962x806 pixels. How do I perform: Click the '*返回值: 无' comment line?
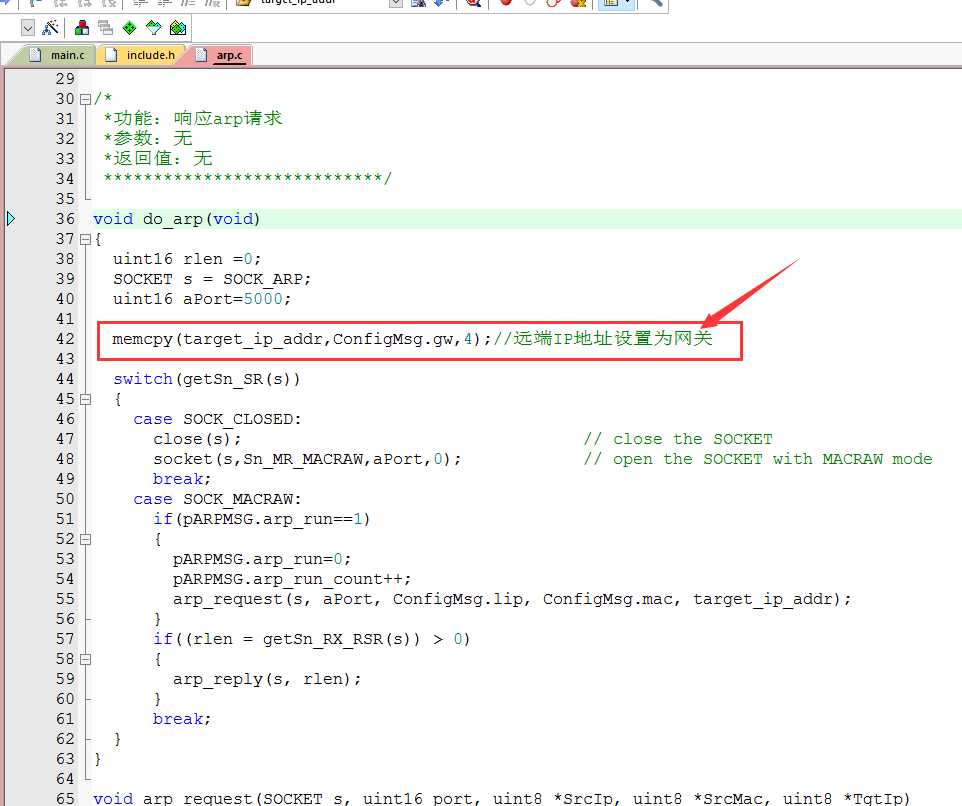158,158
